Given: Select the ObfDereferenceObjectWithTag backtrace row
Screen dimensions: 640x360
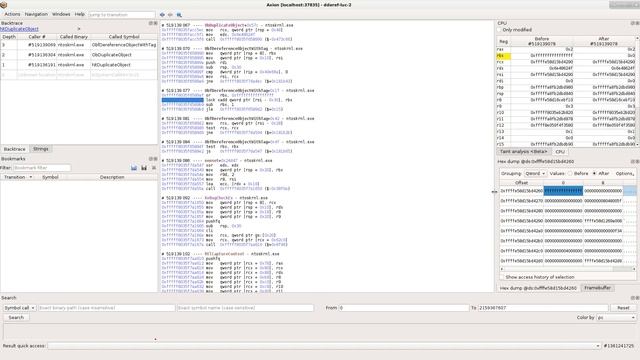Looking at the screenshot, I should (x=79, y=45).
